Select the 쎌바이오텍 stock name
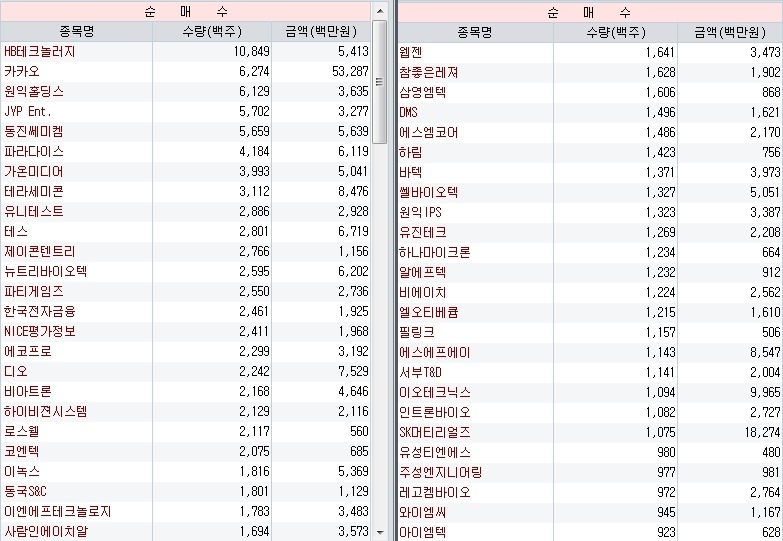 pos(428,192)
